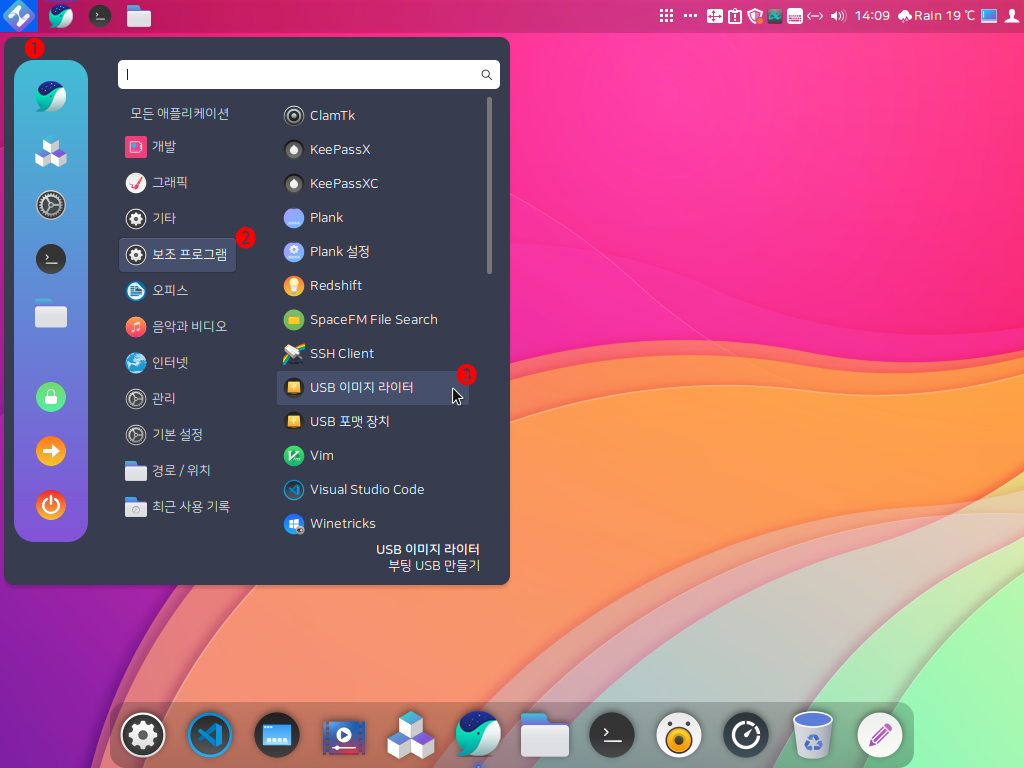The image size is (1024, 768).
Task: Click the orange power button in sidebar
Action: pyautogui.click(x=51, y=506)
